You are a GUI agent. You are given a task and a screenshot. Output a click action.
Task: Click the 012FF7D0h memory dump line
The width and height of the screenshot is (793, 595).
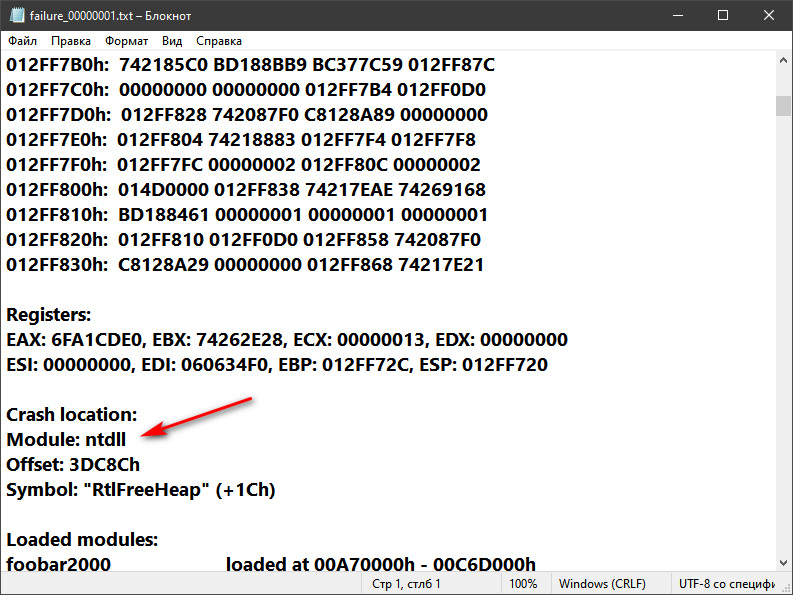pyautogui.click(x=247, y=114)
